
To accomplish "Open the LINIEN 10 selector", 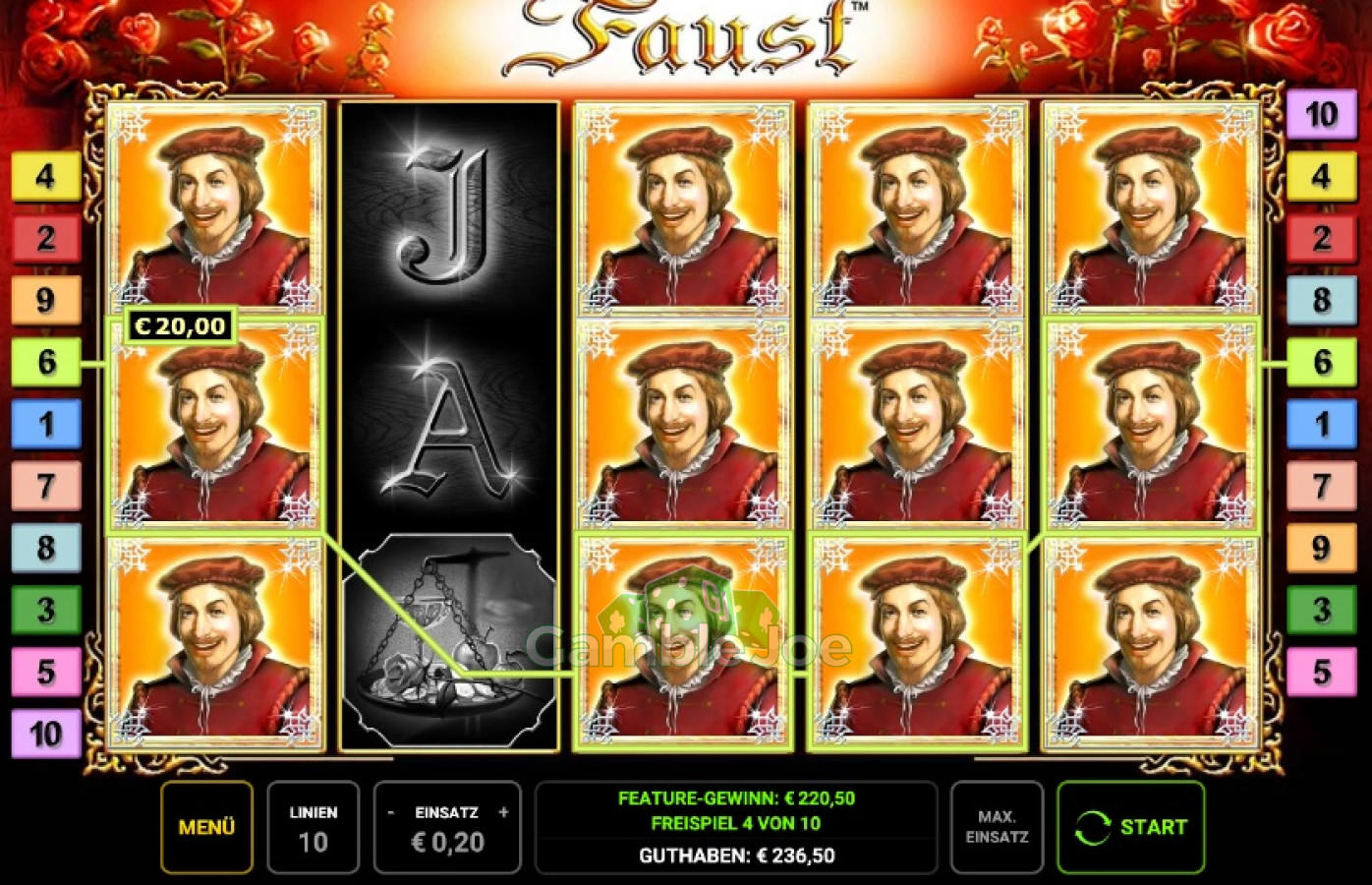I will (x=313, y=827).
